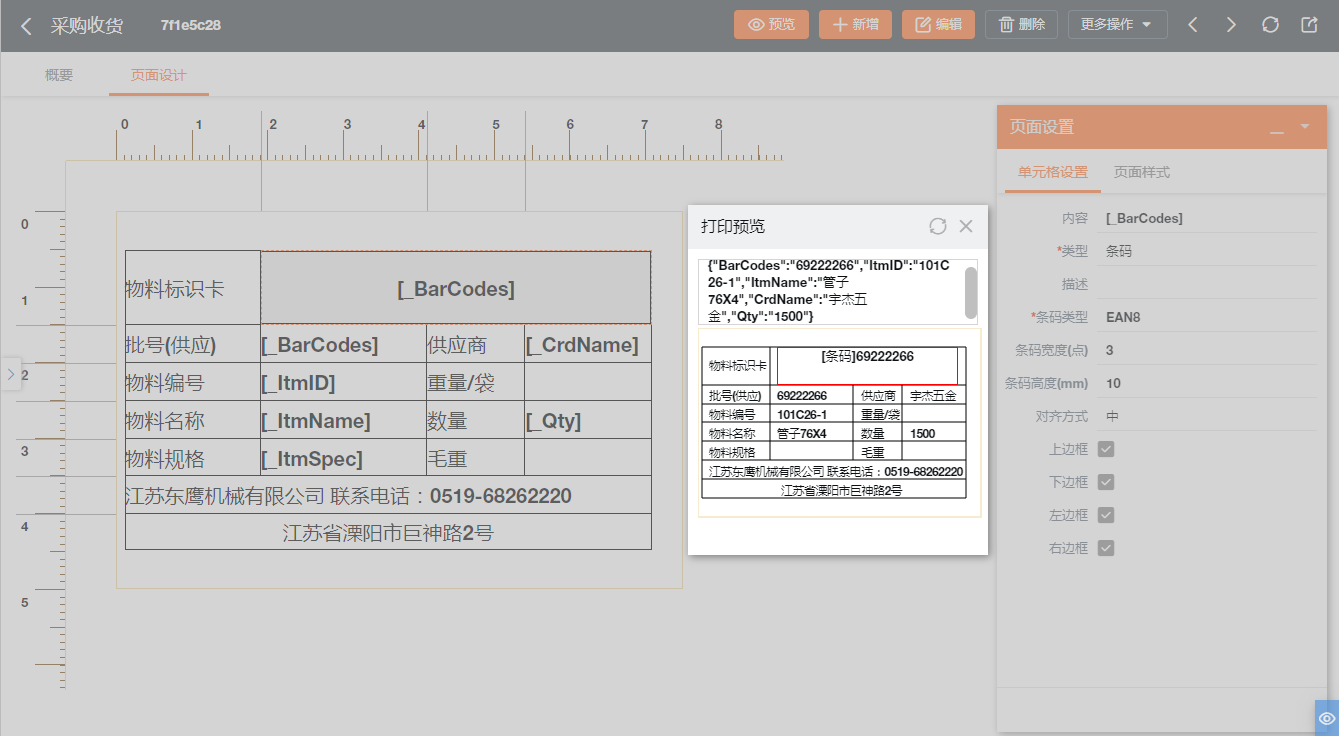Select the 物料规格 cell in designer
The width and height of the screenshot is (1339, 736).
193,458
